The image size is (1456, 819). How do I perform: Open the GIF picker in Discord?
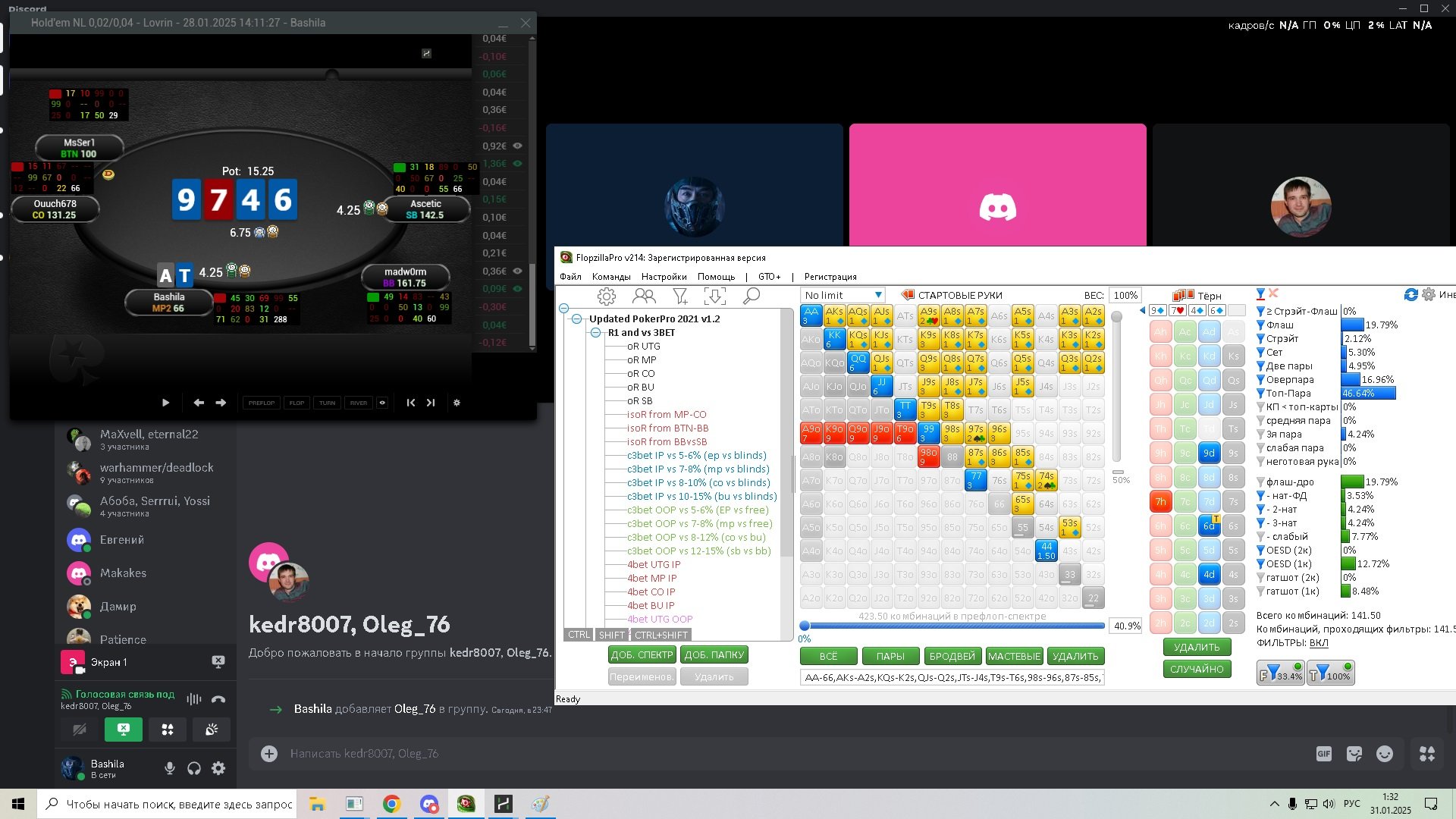pos(1324,753)
